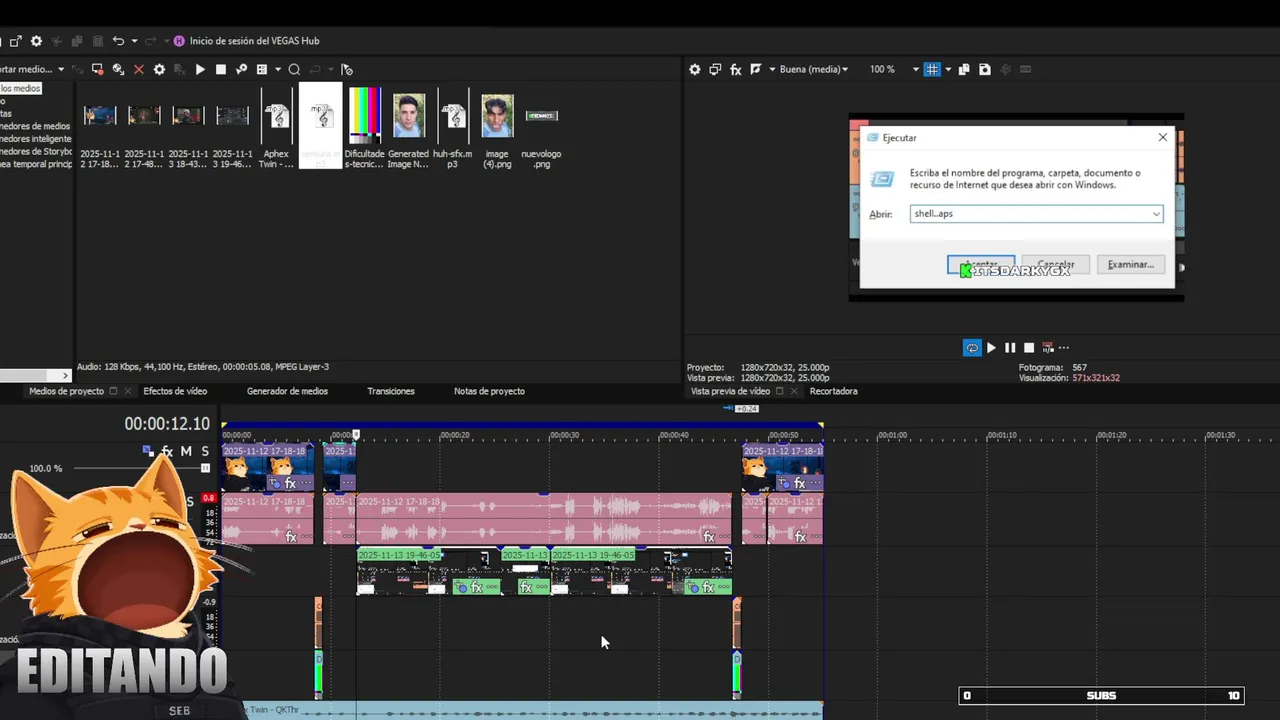Click record icon in preview transport
Viewport: 1280px width, 720px height.
1047,348
